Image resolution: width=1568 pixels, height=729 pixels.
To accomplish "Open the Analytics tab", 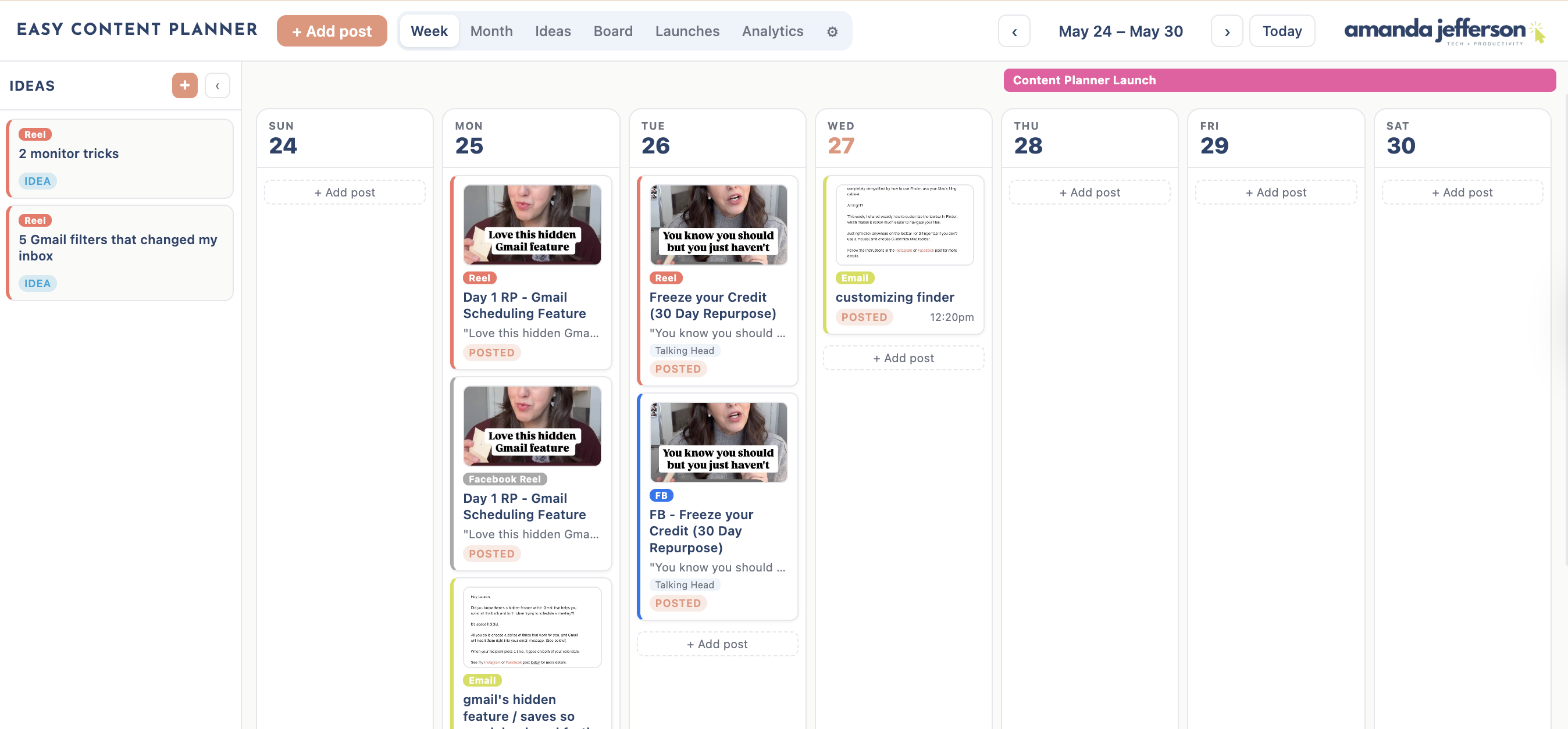I will 772,31.
